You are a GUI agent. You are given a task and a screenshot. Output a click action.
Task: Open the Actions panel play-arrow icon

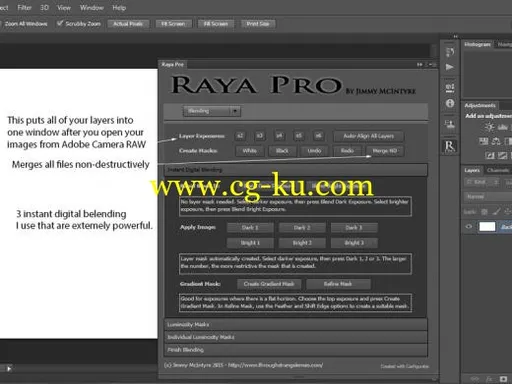(x=450, y=67)
